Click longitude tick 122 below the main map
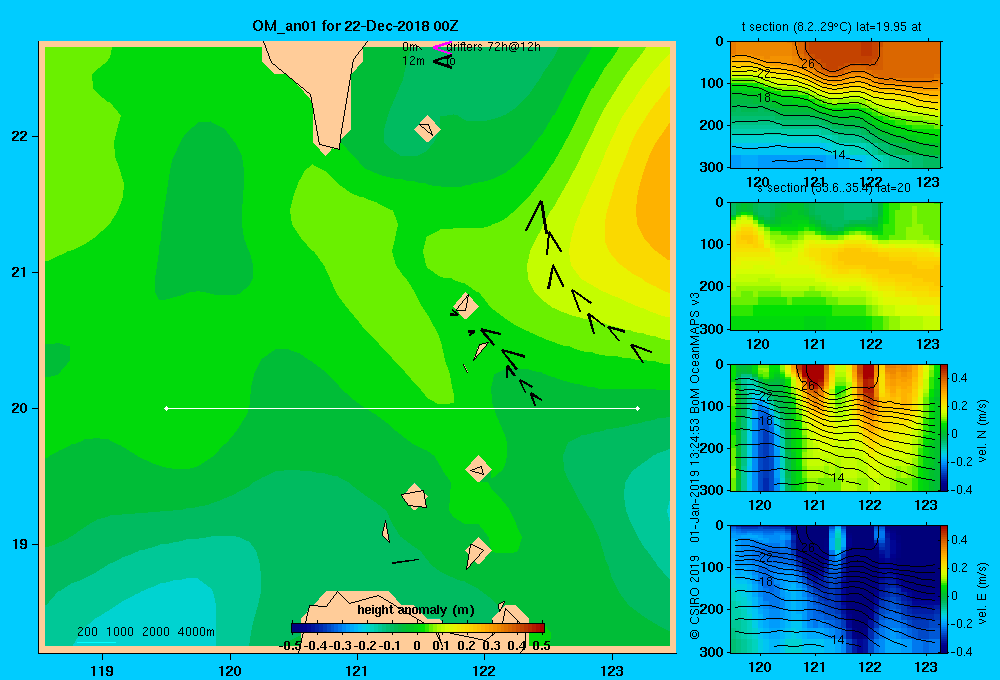1000x680 pixels. [x=484, y=670]
